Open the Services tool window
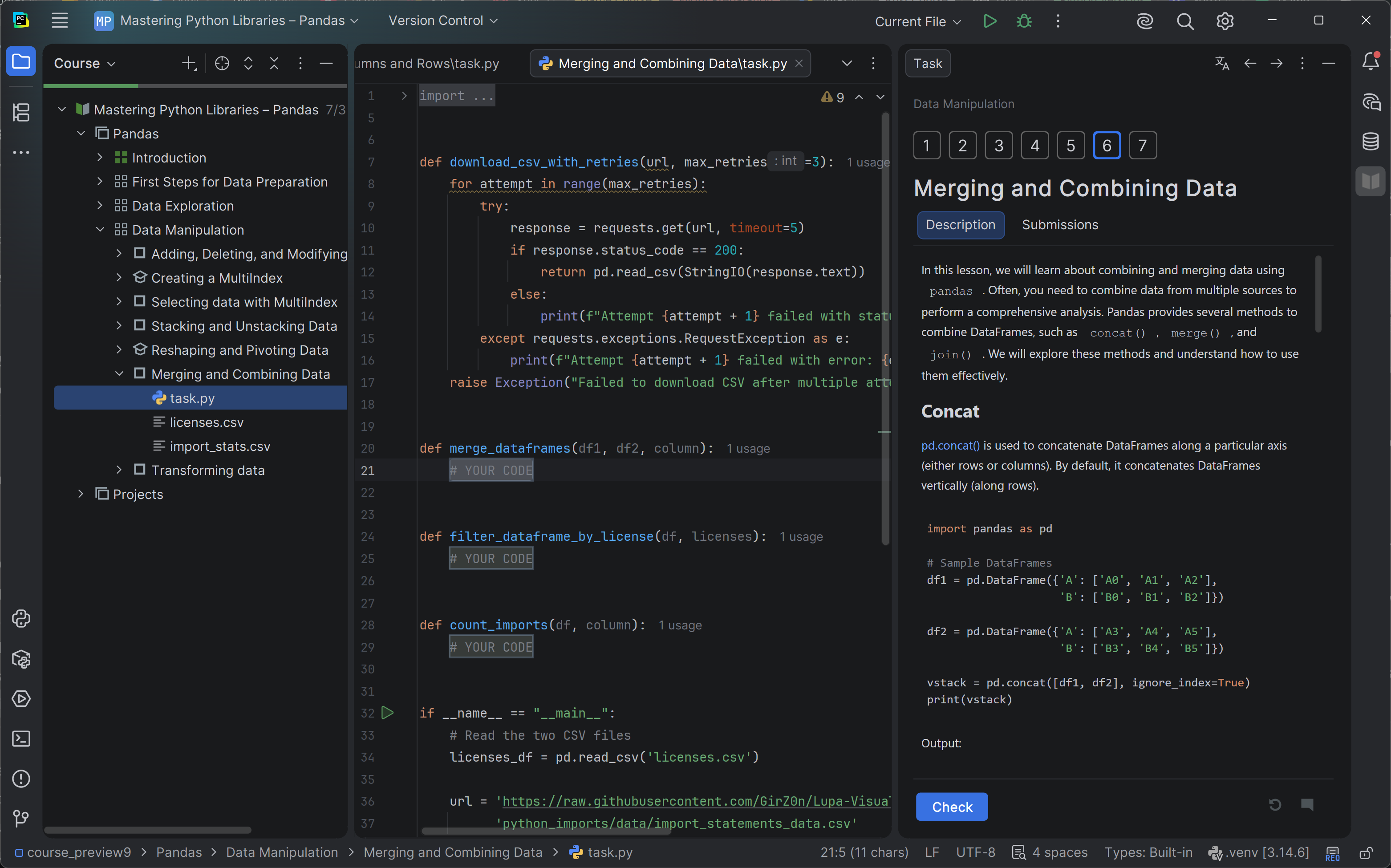 [21, 699]
